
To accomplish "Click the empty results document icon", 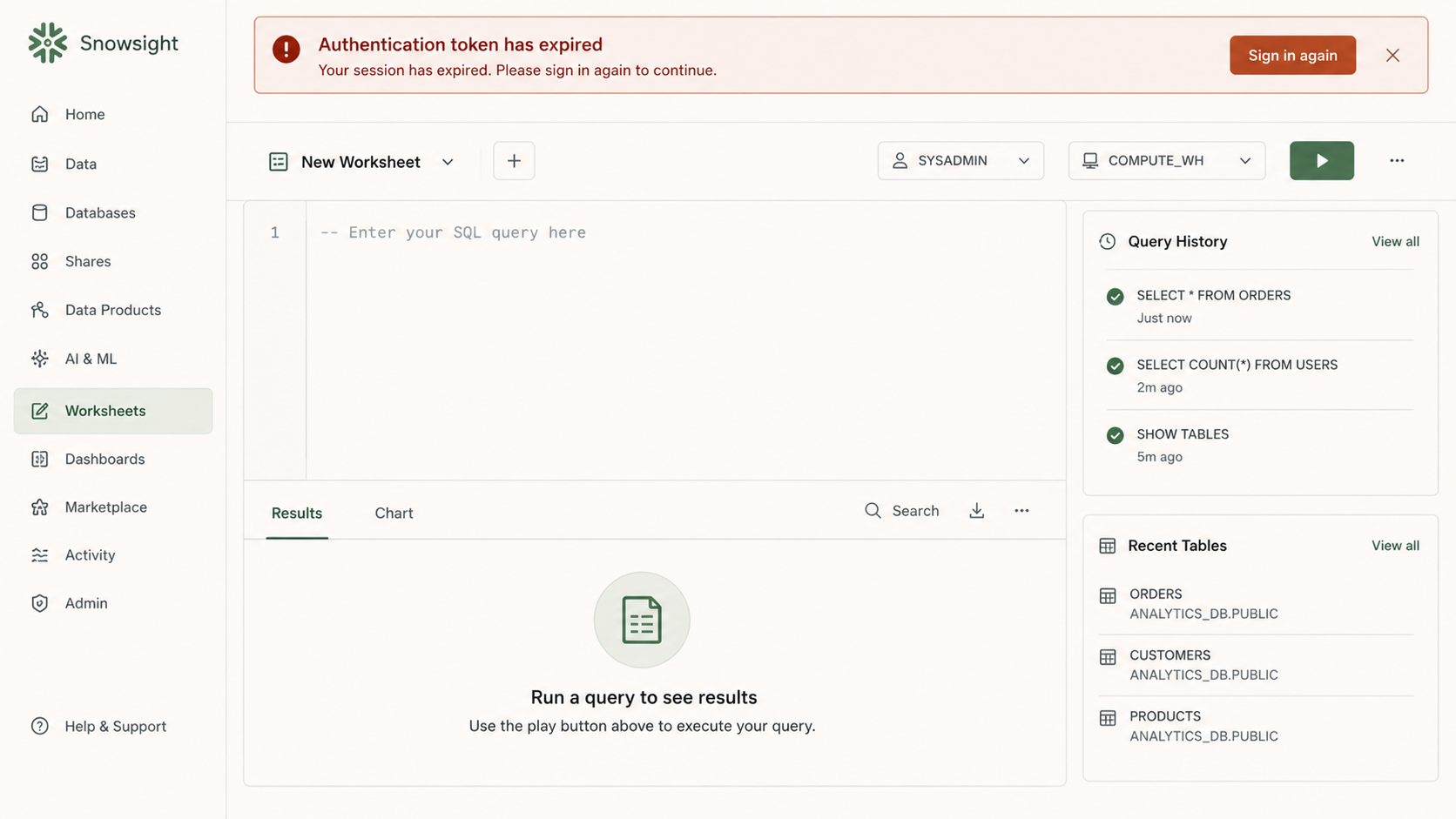I will coord(642,620).
